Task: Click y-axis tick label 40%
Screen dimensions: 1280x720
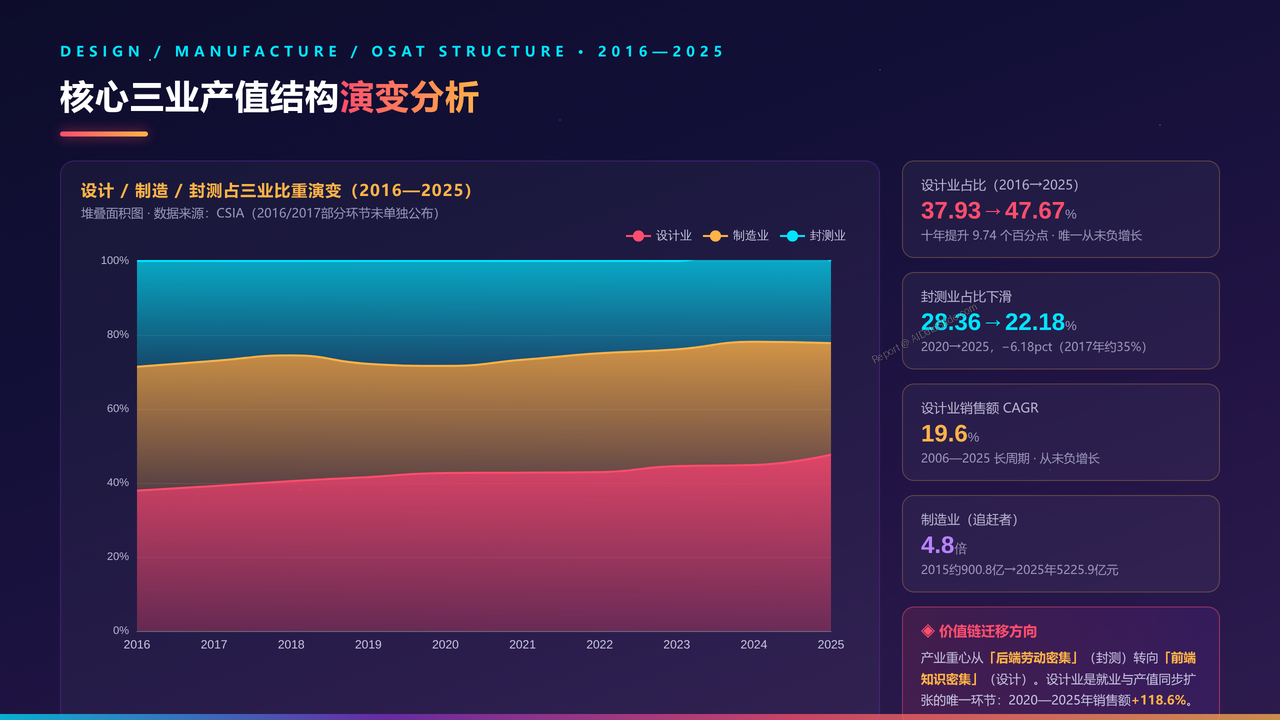Action: [x=118, y=483]
